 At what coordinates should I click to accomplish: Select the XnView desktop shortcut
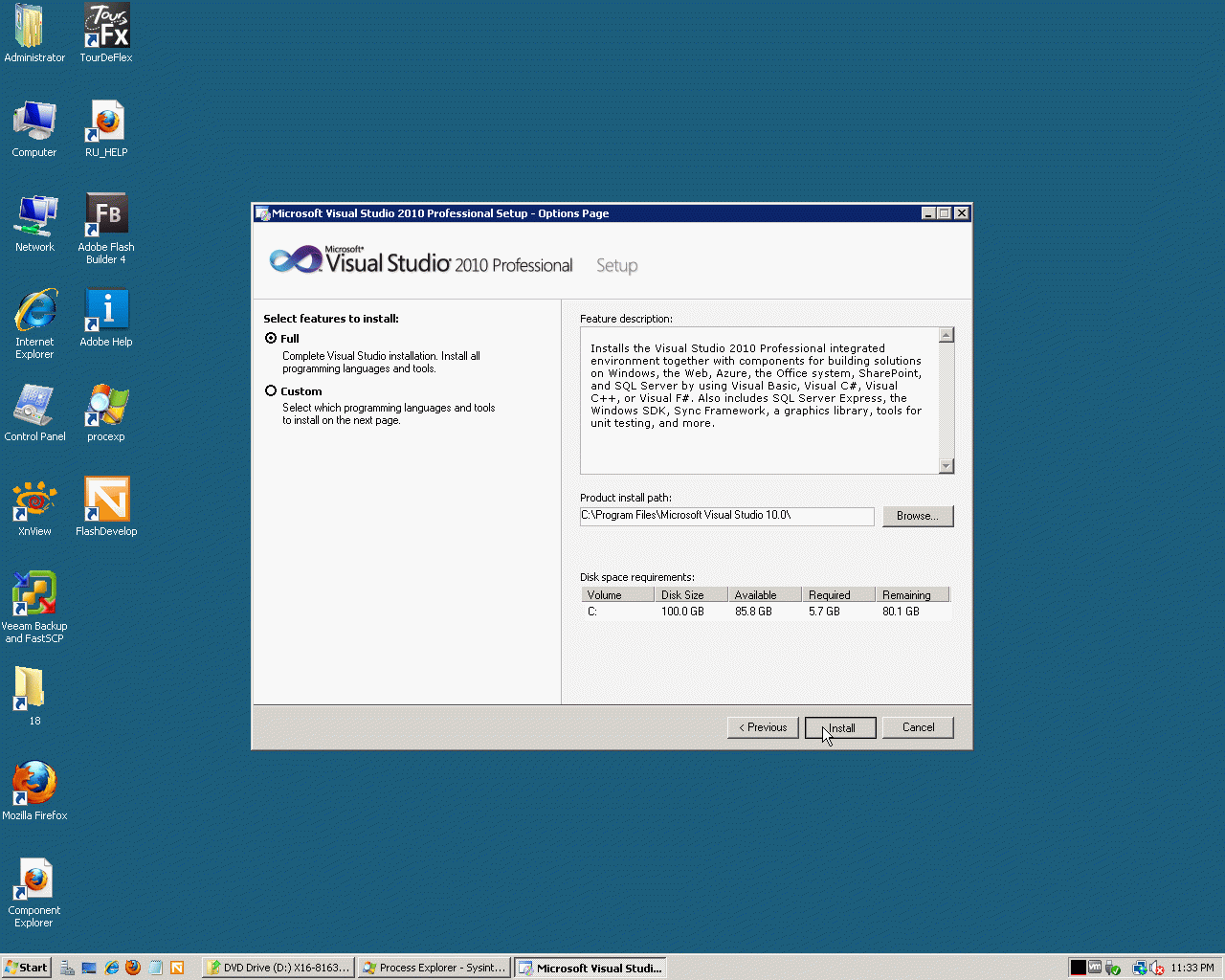pyautogui.click(x=34, y=507)
